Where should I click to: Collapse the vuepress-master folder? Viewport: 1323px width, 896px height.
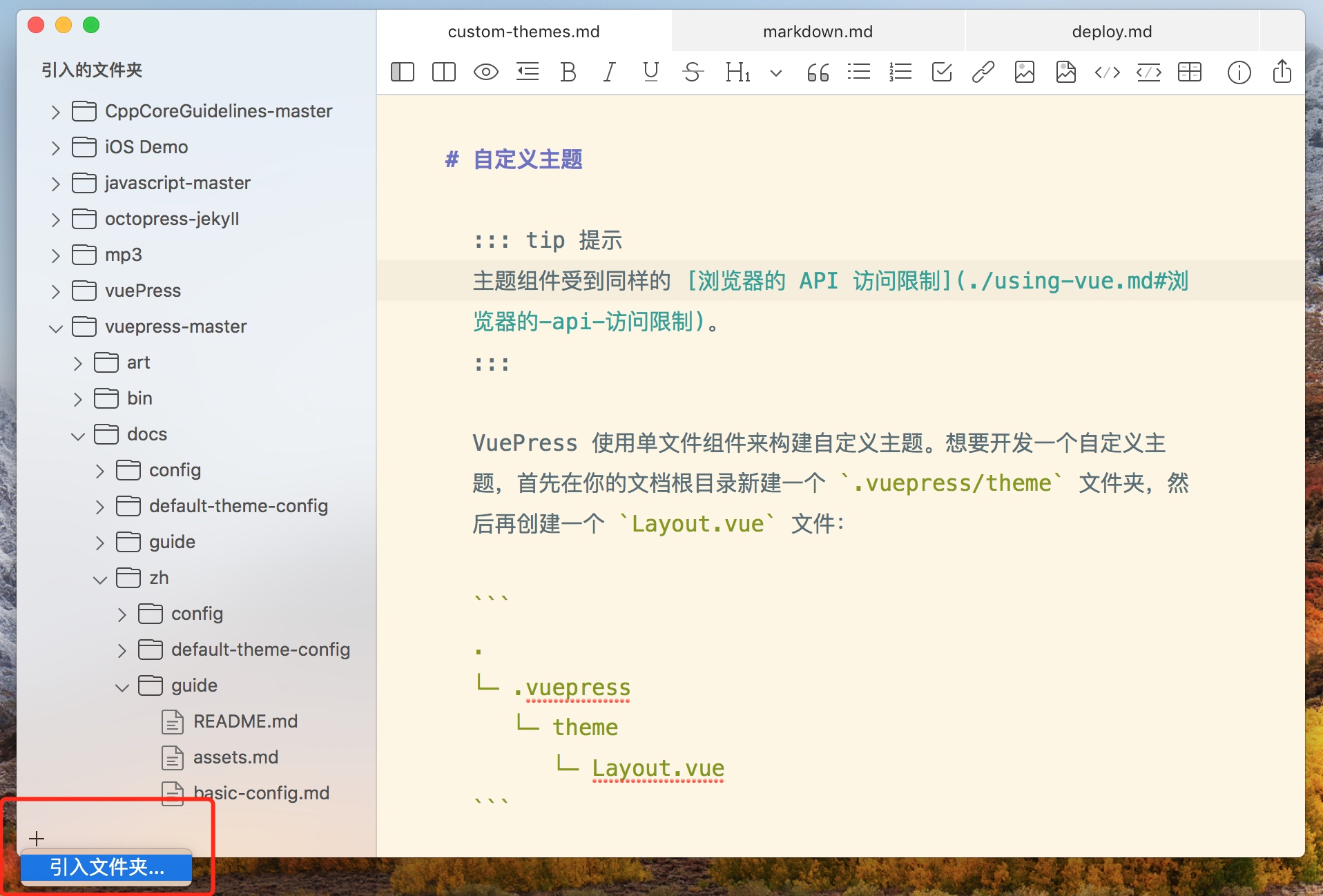[56, 327]
